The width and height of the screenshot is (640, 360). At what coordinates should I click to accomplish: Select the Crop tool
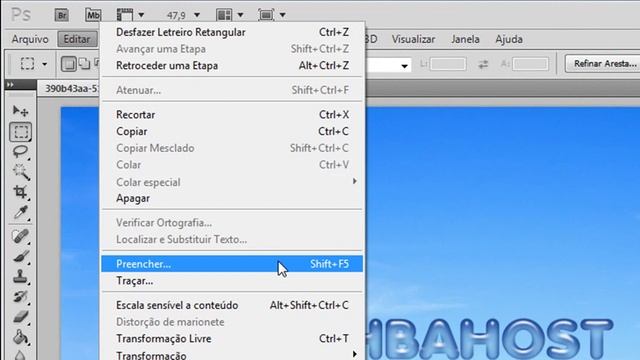click(20, 192)
